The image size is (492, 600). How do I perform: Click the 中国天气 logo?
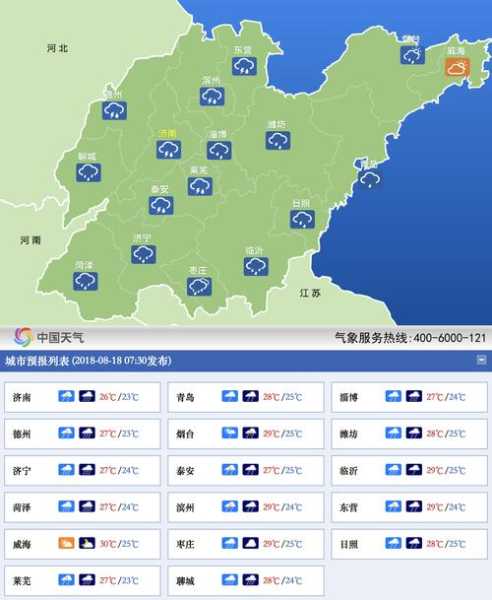[49, 337]
